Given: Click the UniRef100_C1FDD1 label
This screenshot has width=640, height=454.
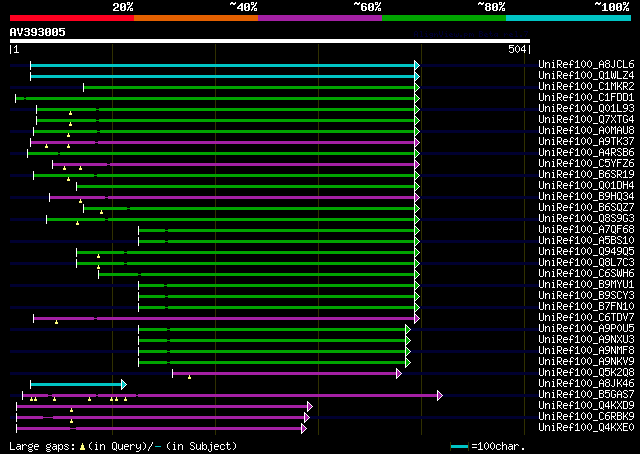Looking at the screenshot, I should [586, 98].
